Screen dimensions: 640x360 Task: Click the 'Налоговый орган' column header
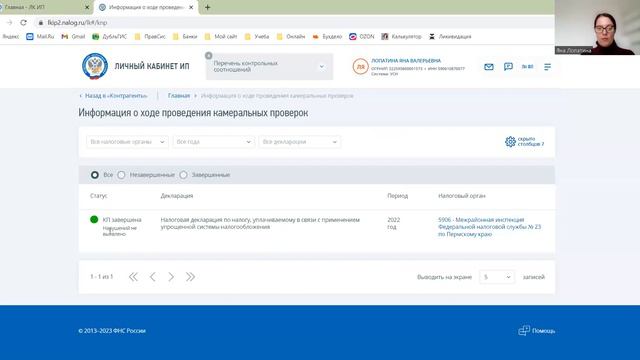point(462,196)
